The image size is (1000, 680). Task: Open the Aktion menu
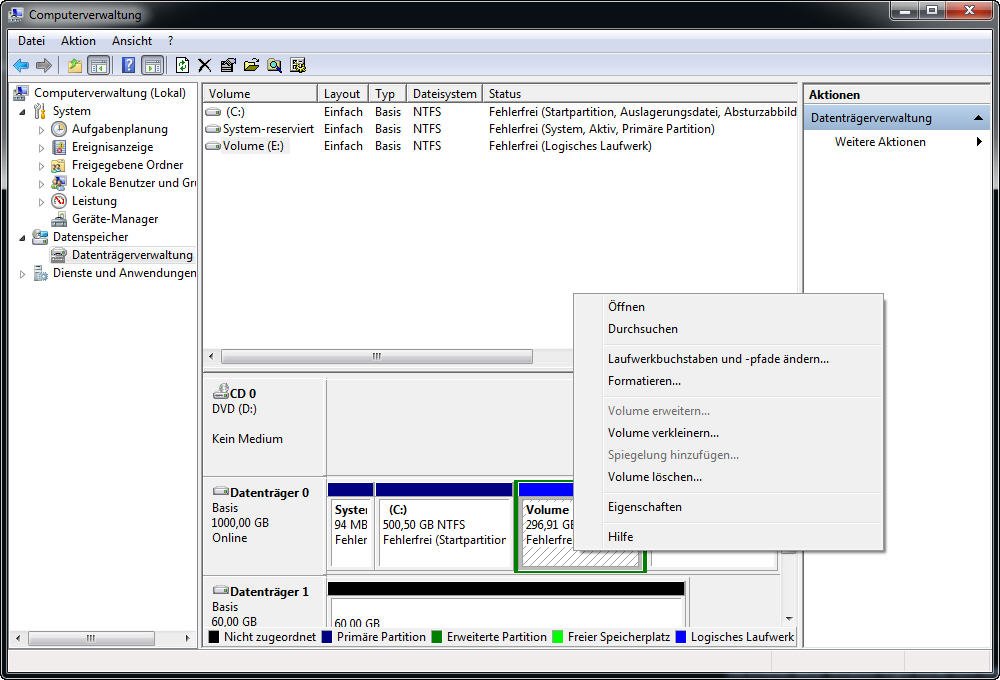pyautogui.click(x=78, y=41)
